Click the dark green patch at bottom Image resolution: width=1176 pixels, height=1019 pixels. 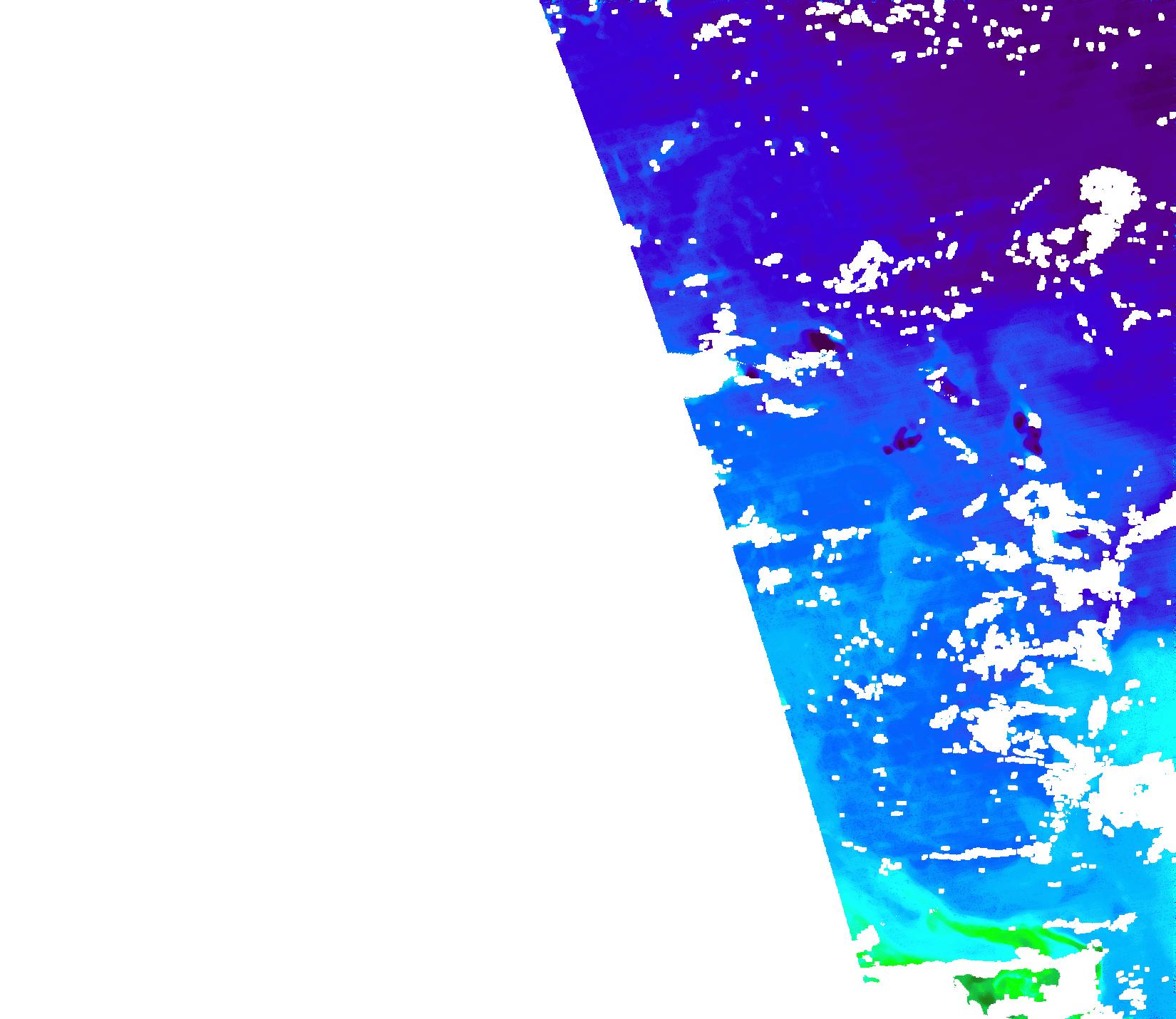click(x=984, y=993)
